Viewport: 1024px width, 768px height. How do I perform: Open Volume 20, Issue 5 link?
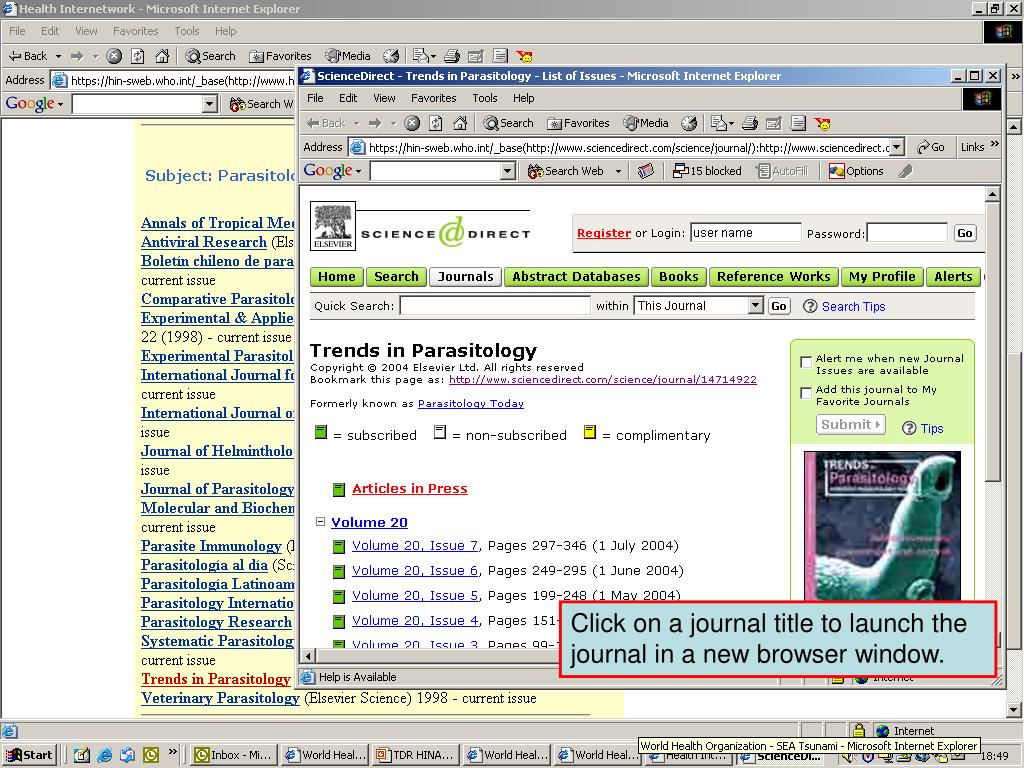[x=415, y=596]
